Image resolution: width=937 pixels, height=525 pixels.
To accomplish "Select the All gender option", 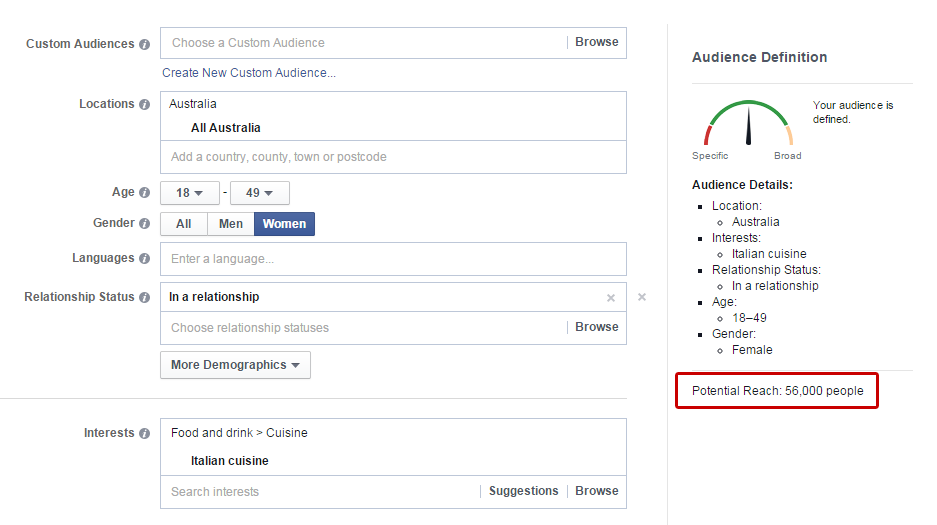I will 184,224.
